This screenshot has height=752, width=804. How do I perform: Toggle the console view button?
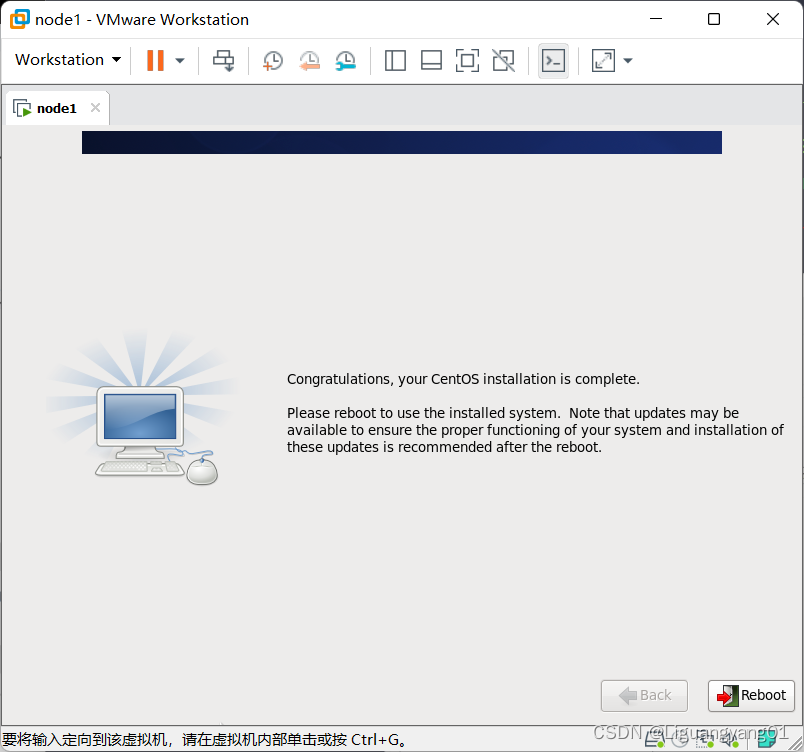click(x=553, y=60)
